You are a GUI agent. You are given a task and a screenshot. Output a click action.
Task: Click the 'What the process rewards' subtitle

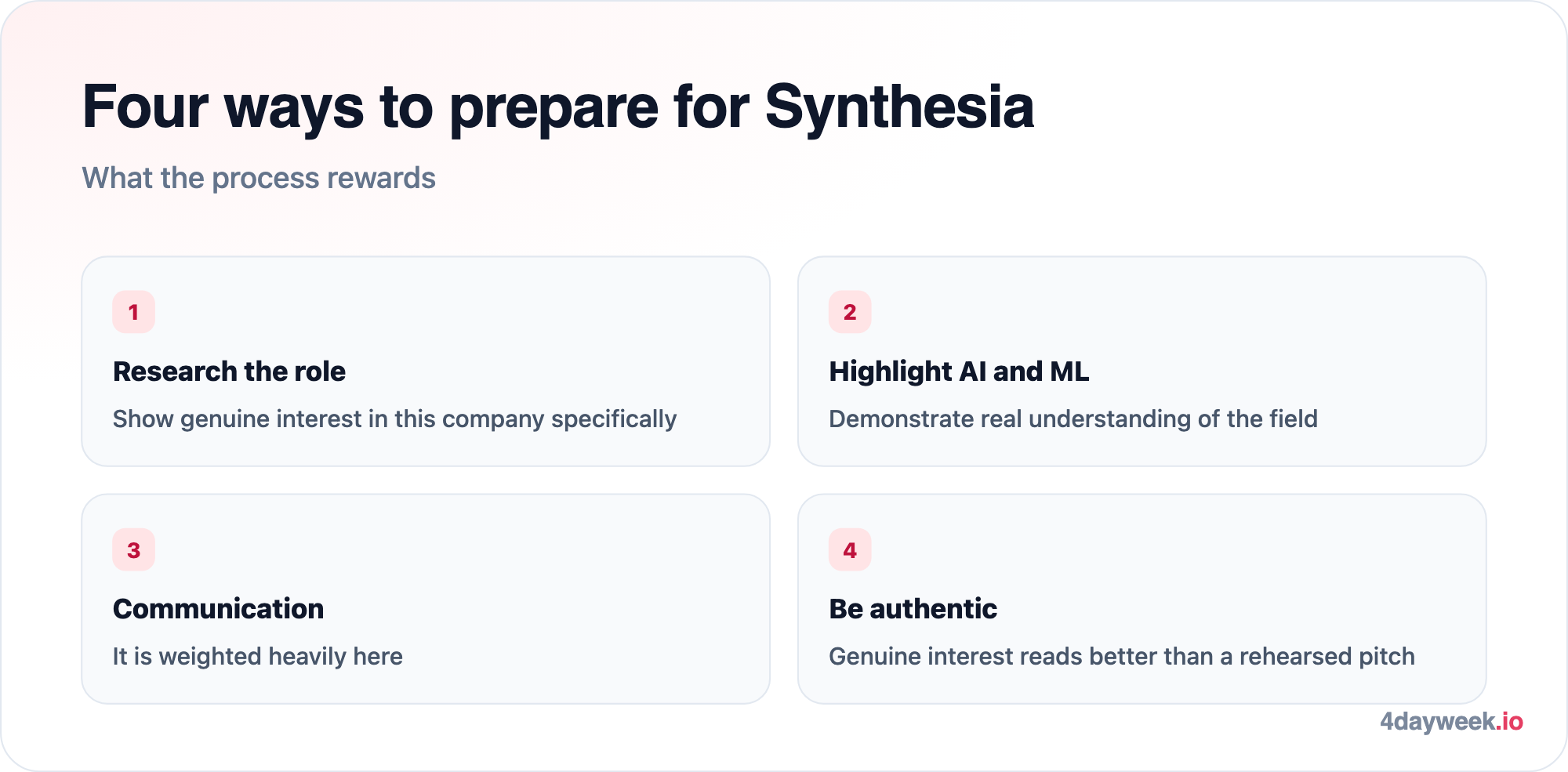click(259, 178)
